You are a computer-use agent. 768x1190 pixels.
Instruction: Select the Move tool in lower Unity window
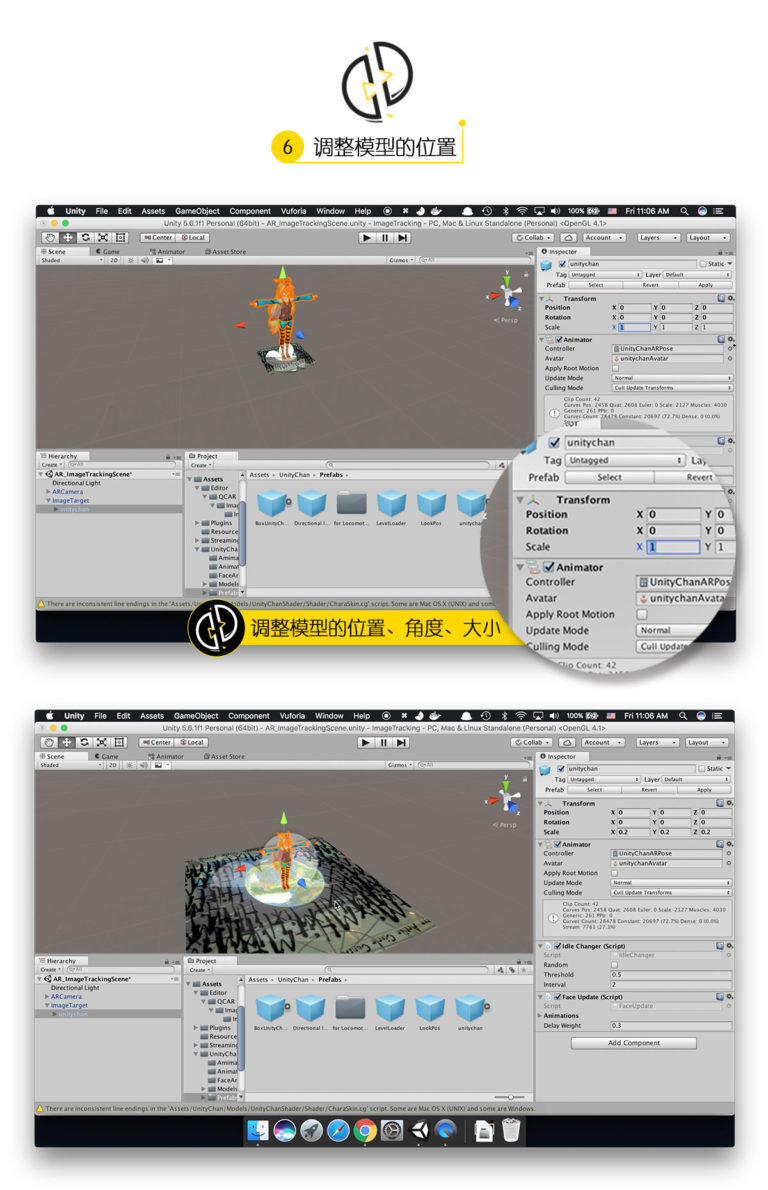tap(66, 742)
